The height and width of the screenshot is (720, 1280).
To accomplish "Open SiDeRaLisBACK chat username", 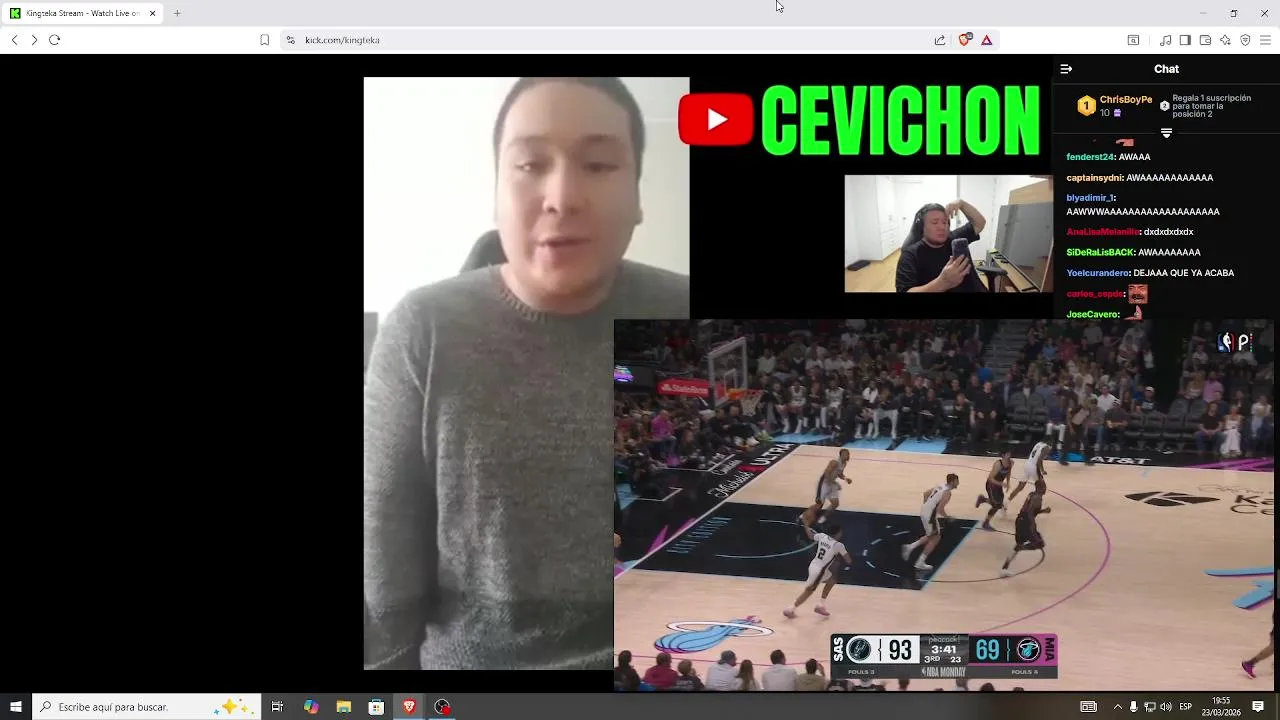I will tap(1100, 253).
